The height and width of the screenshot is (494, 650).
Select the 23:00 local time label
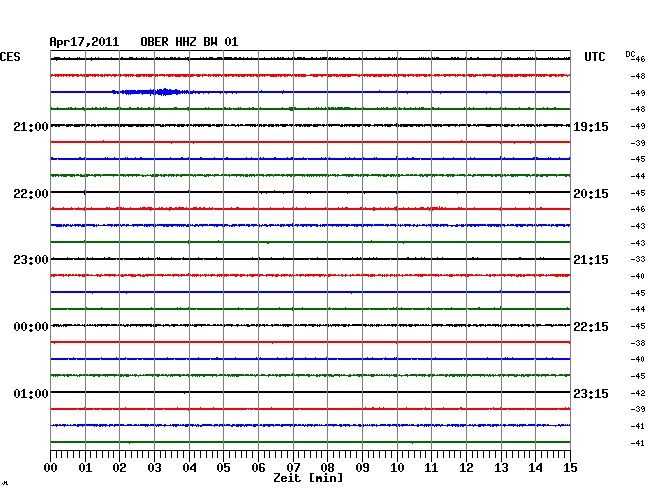31,260
